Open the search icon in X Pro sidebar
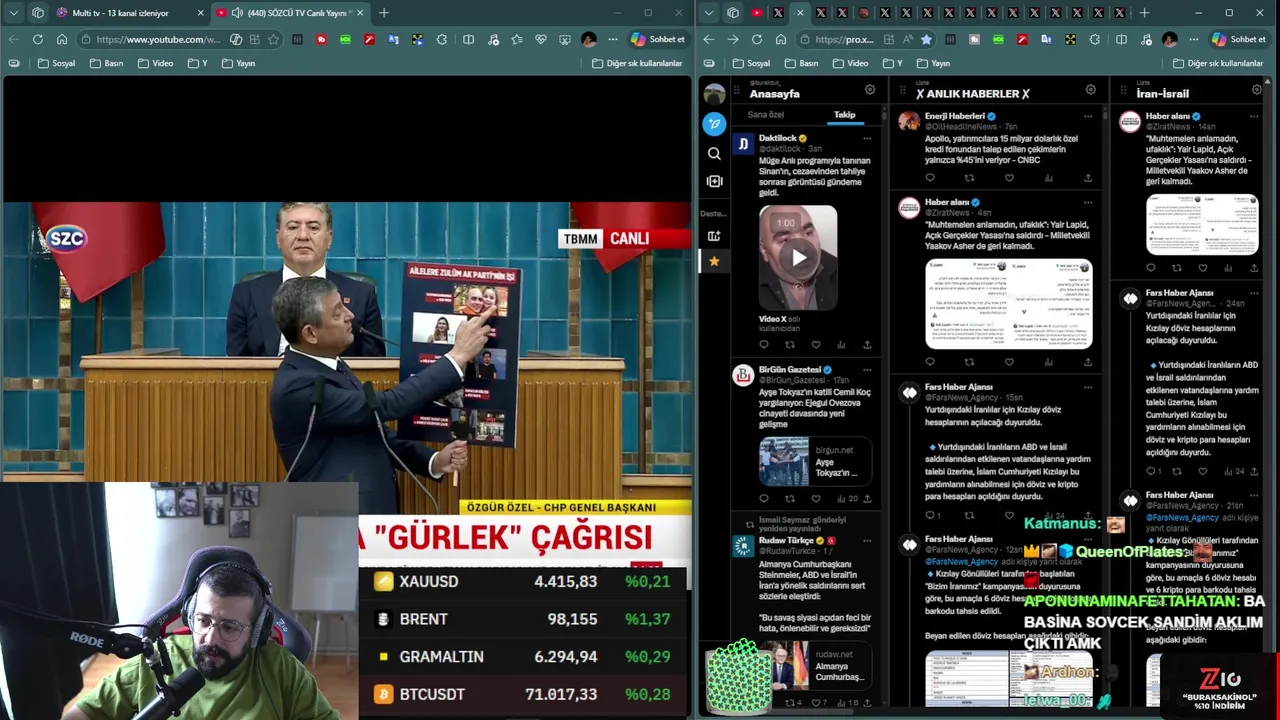This screenshot has height=720, width=1280. (714, 154)
